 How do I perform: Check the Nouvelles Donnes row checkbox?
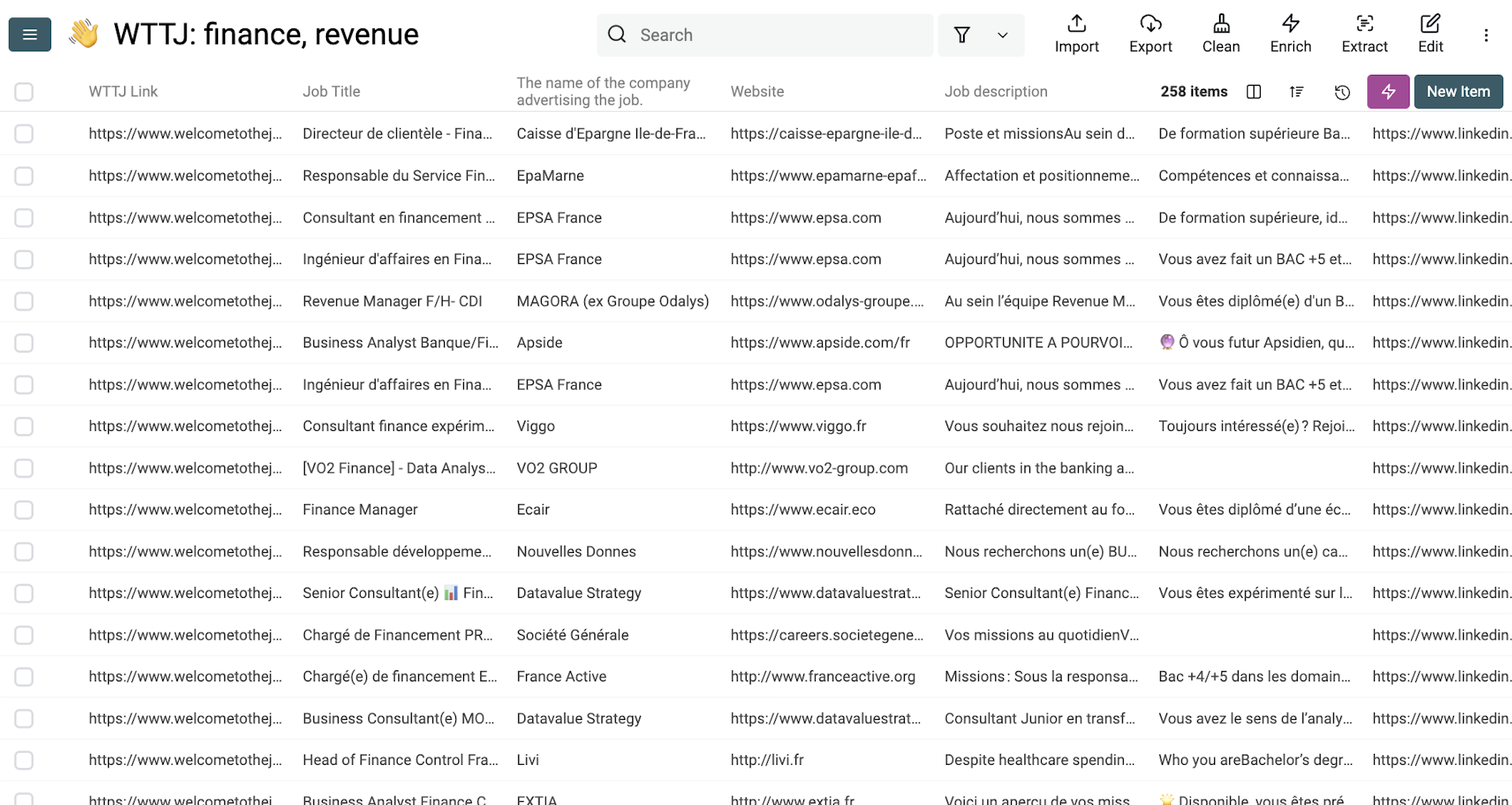pyautogui.click(x=24, y=551)
